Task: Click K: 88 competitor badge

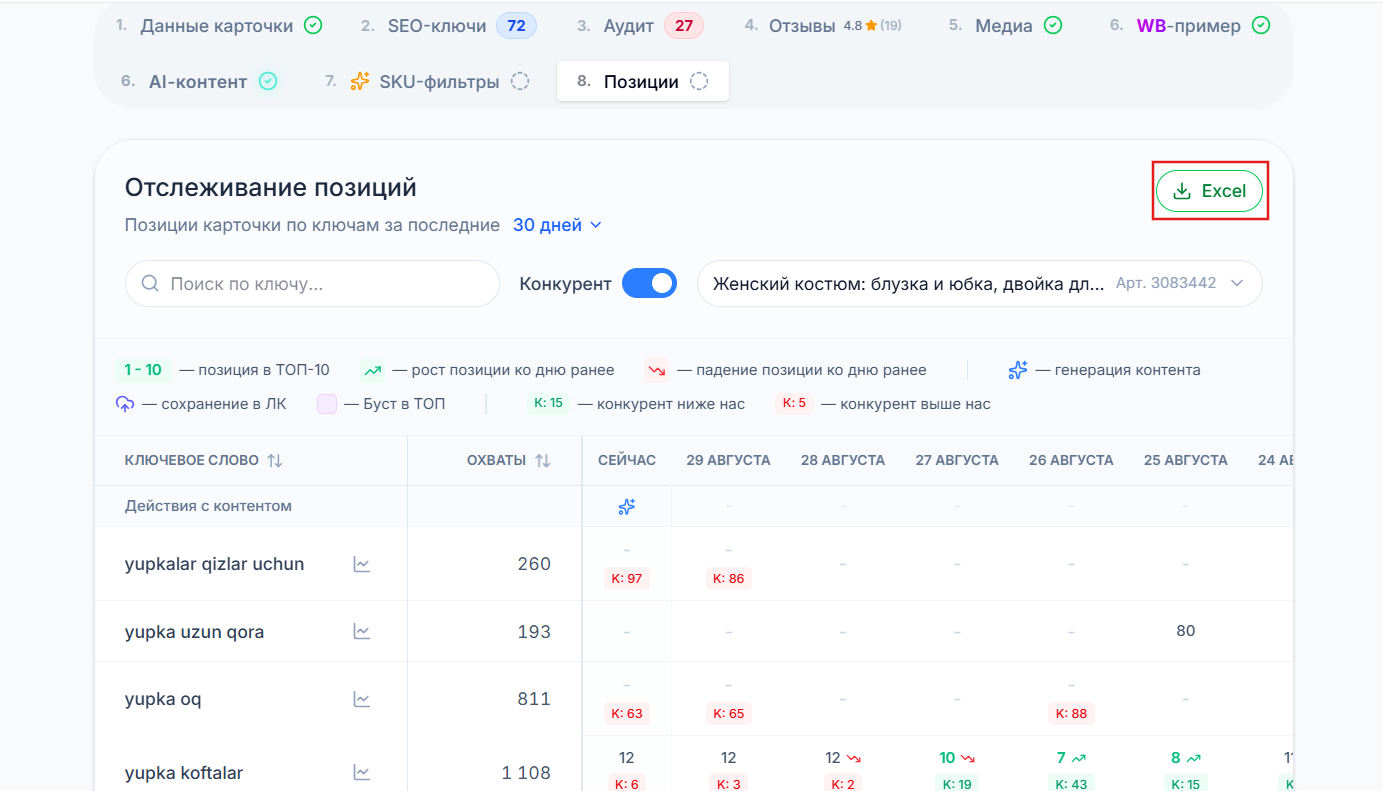Action: pyautogui.click(x=1071, y=713)
